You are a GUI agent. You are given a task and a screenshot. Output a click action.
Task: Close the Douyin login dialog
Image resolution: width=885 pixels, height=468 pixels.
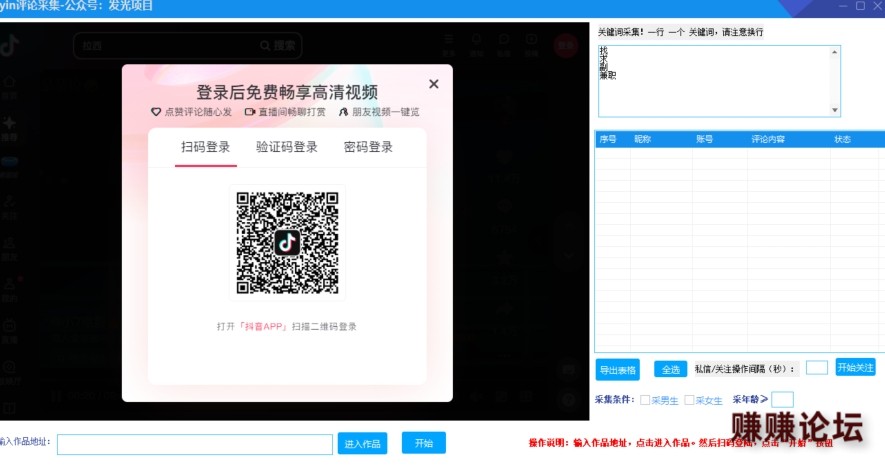433,84
